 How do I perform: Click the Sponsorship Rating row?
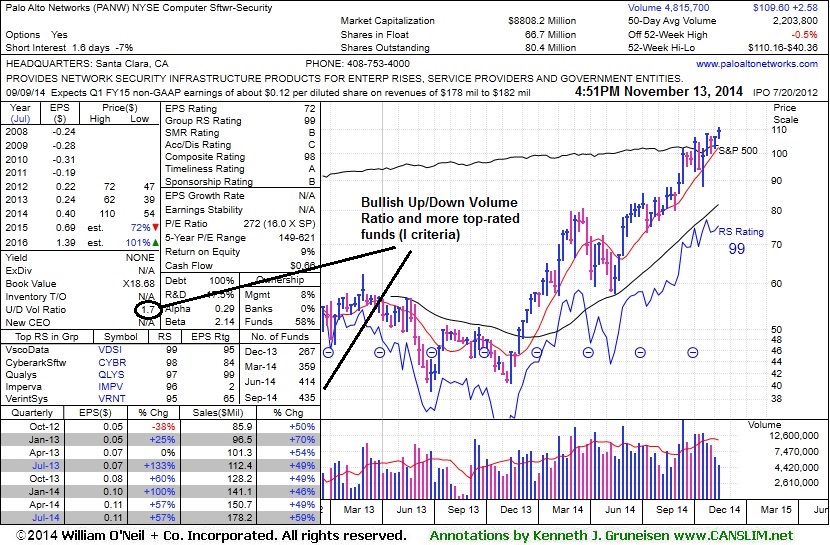240,181
